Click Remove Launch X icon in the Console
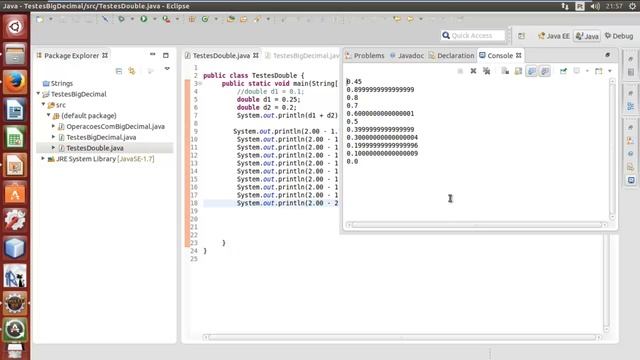 point(473,71)
